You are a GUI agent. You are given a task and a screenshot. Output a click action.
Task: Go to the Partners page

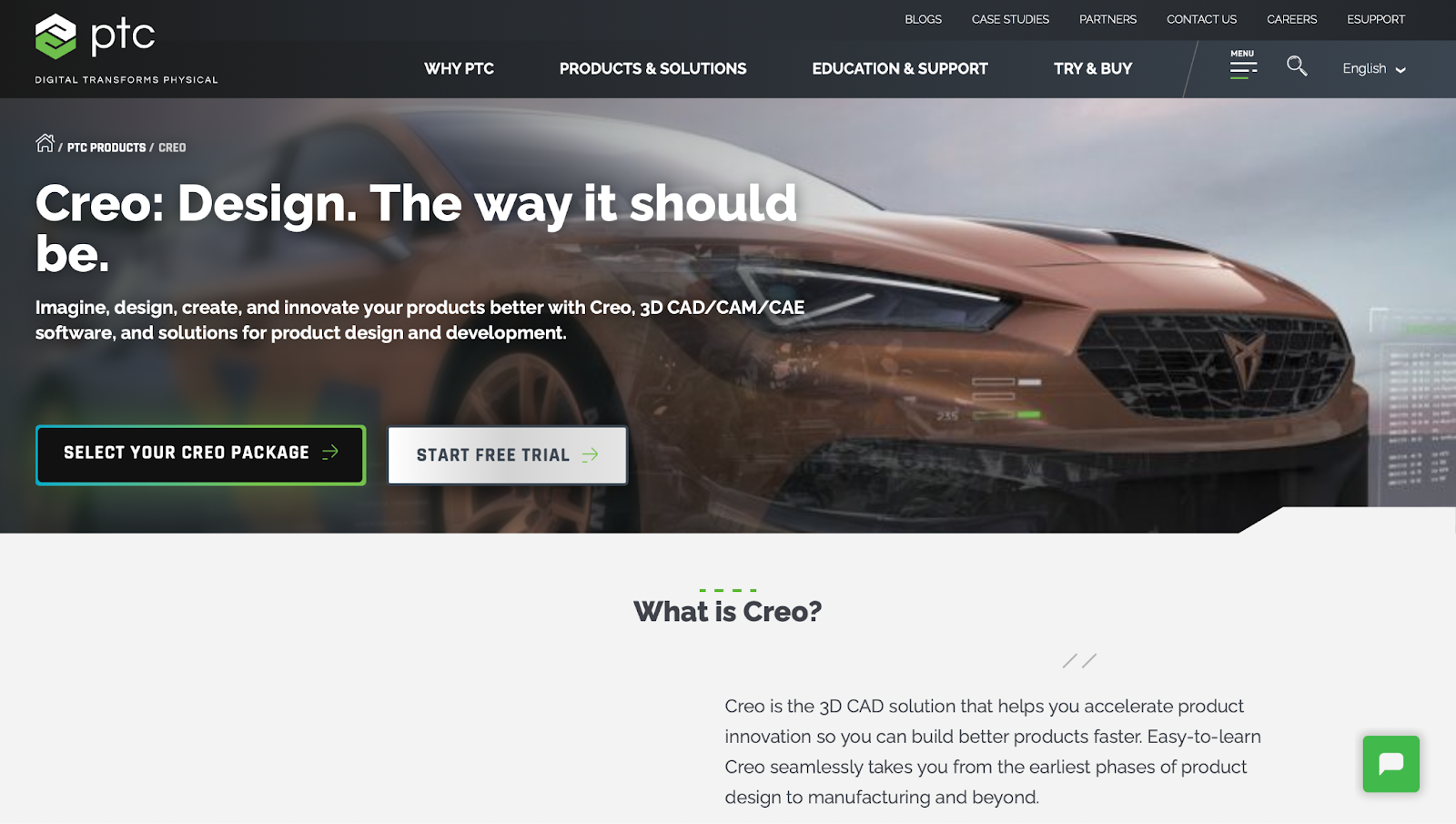(1107, 19)
